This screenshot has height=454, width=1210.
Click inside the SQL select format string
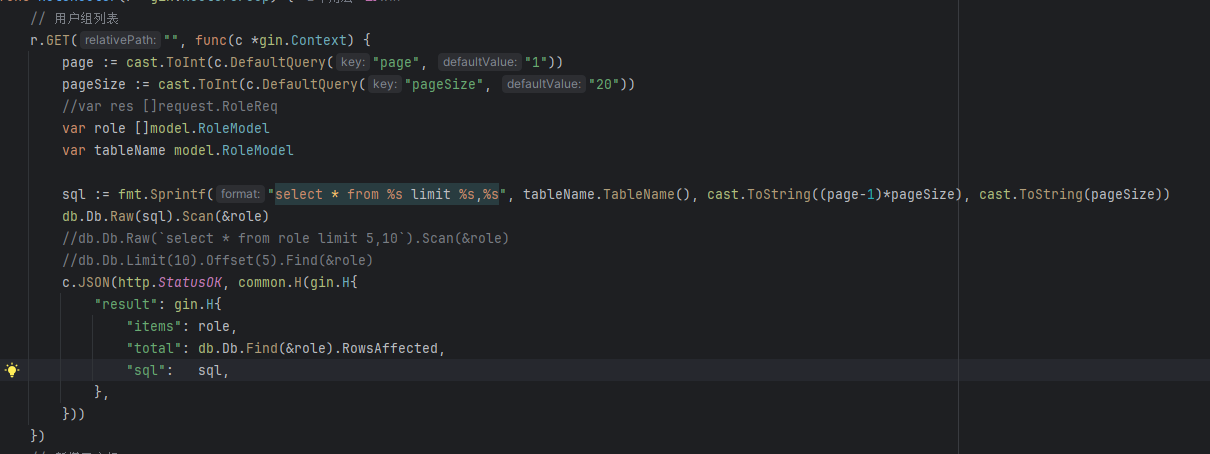click(x=390, y=194)
